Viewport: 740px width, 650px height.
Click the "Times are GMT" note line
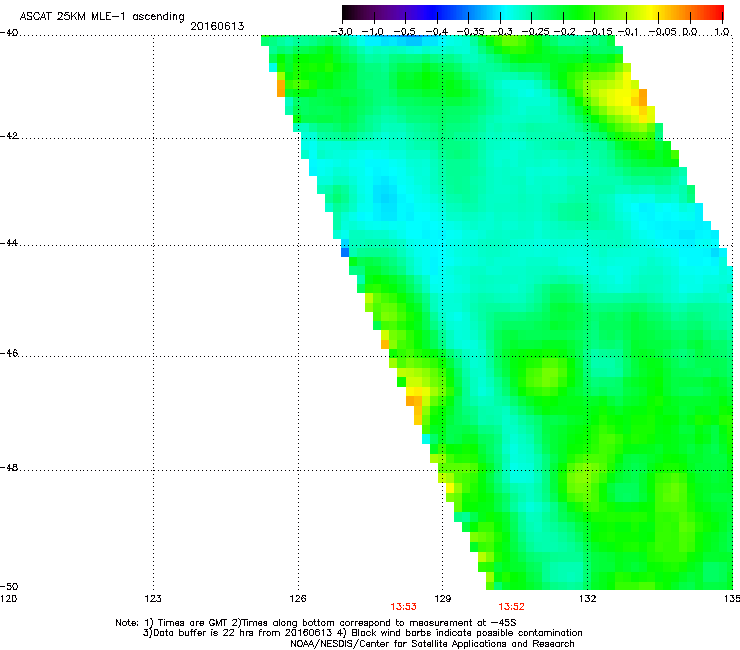[x=316, y=623]
